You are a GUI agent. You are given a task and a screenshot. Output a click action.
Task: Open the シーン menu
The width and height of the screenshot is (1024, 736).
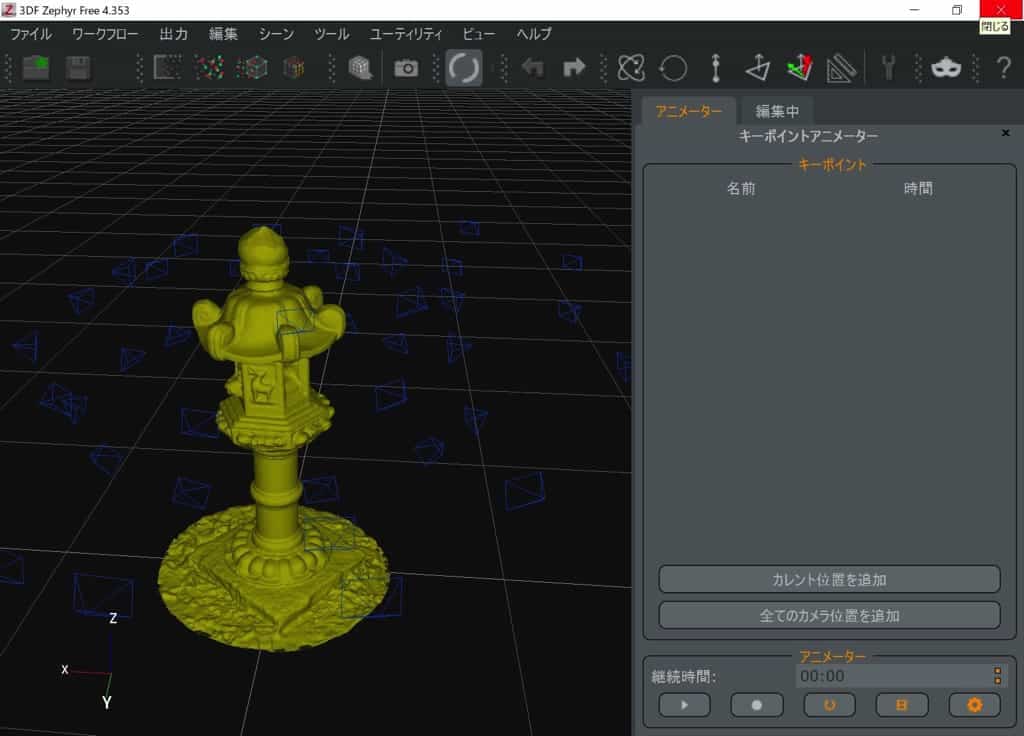(276, 34)
